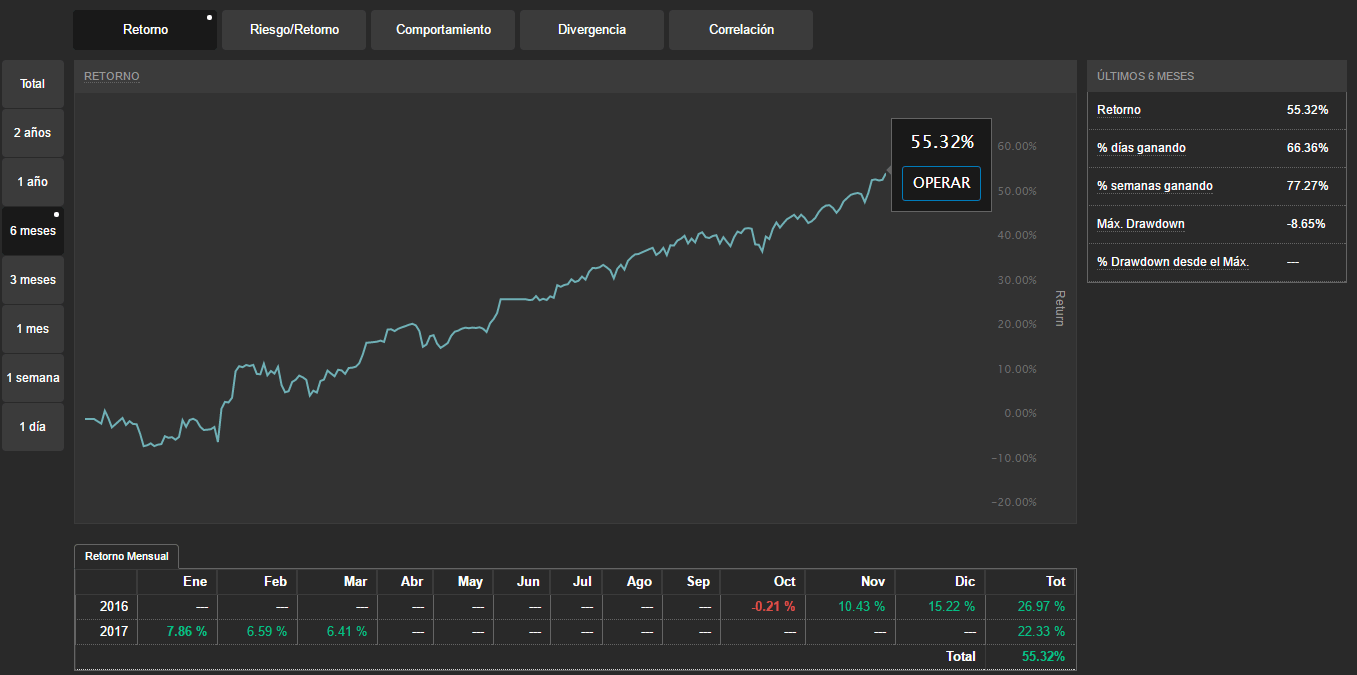
Task: Open the Correlación tab
Action: tap(741, 30)
